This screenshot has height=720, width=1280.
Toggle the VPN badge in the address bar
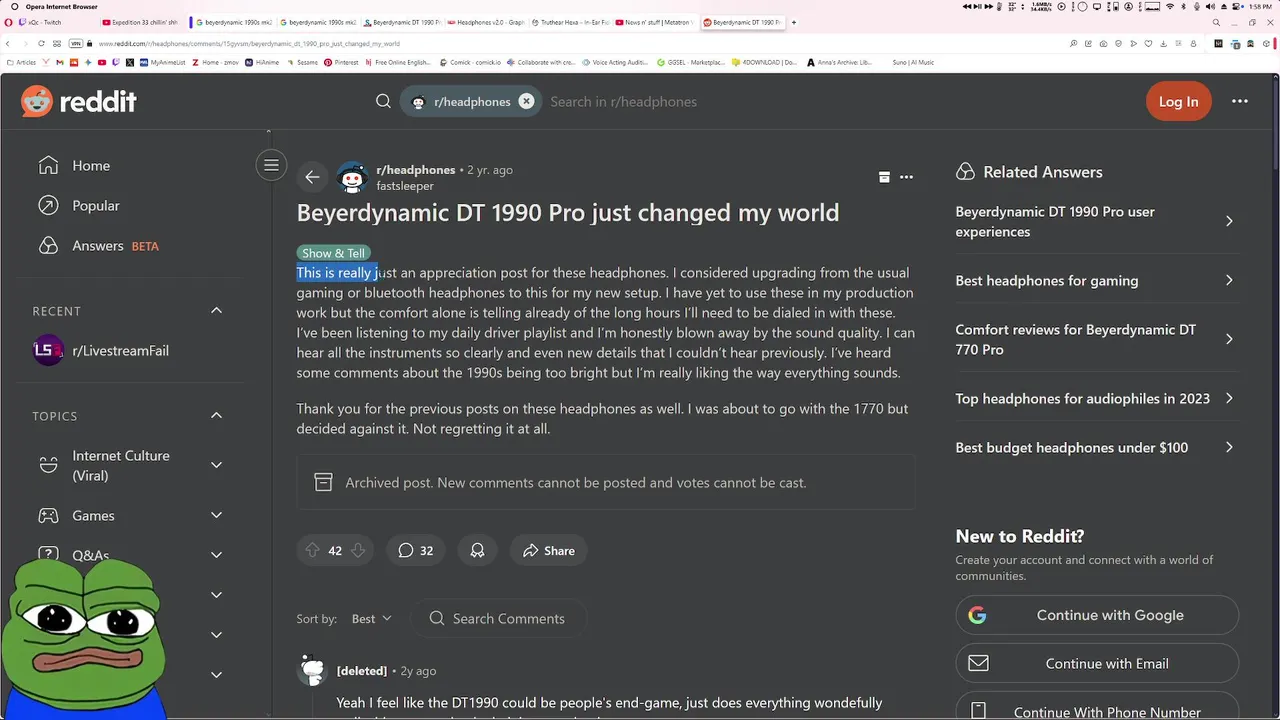(x=76, y=44)
